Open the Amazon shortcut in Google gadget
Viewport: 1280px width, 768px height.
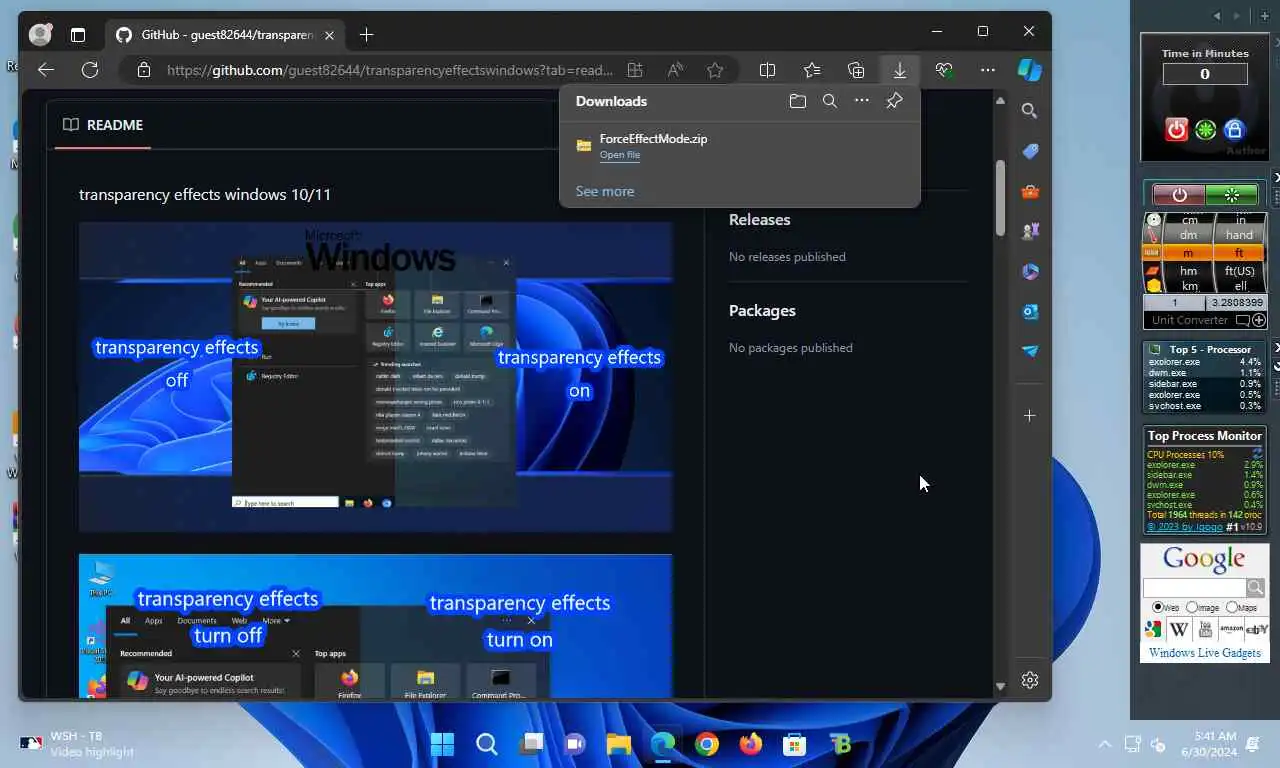tap(1231, 629)
